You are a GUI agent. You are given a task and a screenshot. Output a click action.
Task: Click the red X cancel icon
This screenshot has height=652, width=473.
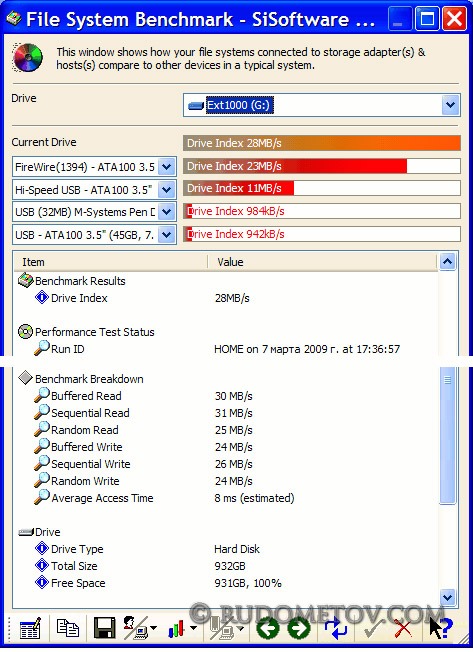pos(402,627)
